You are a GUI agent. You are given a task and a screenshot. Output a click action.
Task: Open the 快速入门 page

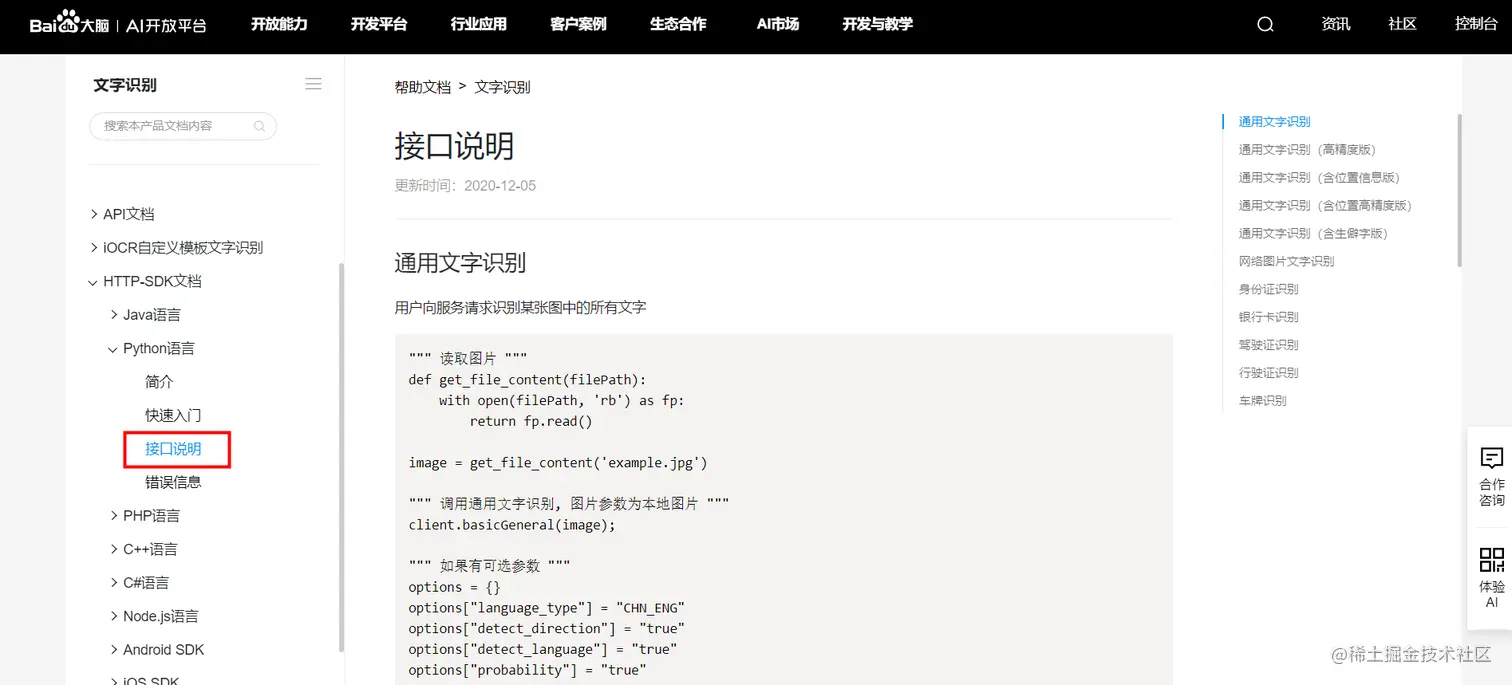[173, 415]
